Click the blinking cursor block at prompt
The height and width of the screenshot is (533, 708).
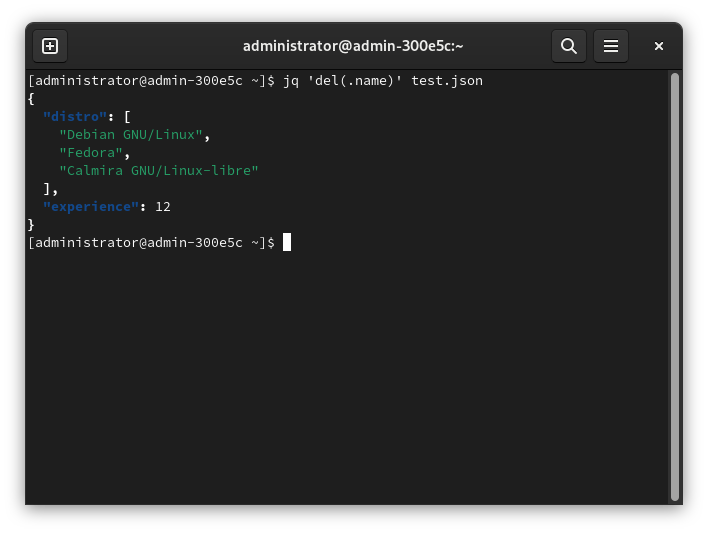[287, 242]
